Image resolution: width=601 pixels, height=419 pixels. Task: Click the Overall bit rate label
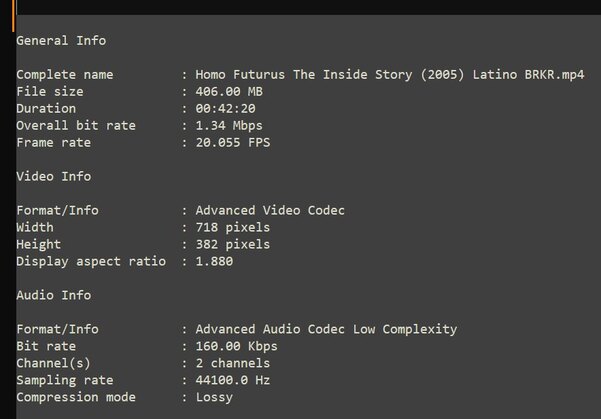[x=76, y=126]
